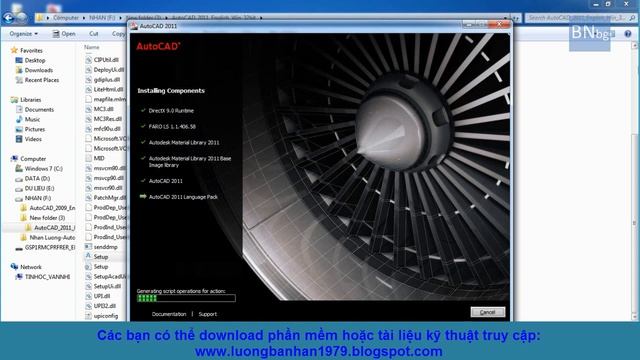Select the PatchMgr.dll file
The height and width of the screenshot is (360, 640).
[109, 198]
